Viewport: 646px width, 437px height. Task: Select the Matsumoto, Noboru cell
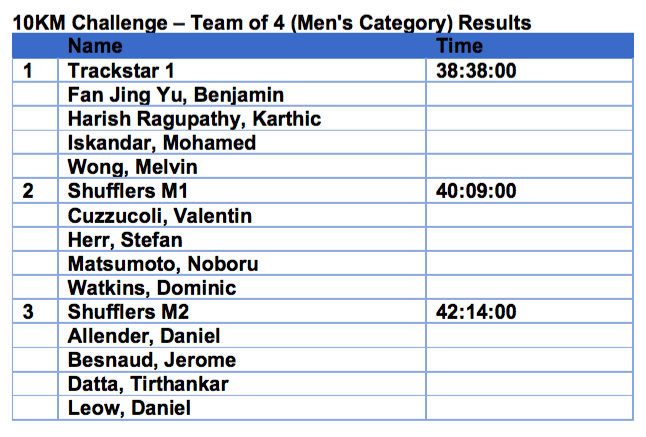242,263
